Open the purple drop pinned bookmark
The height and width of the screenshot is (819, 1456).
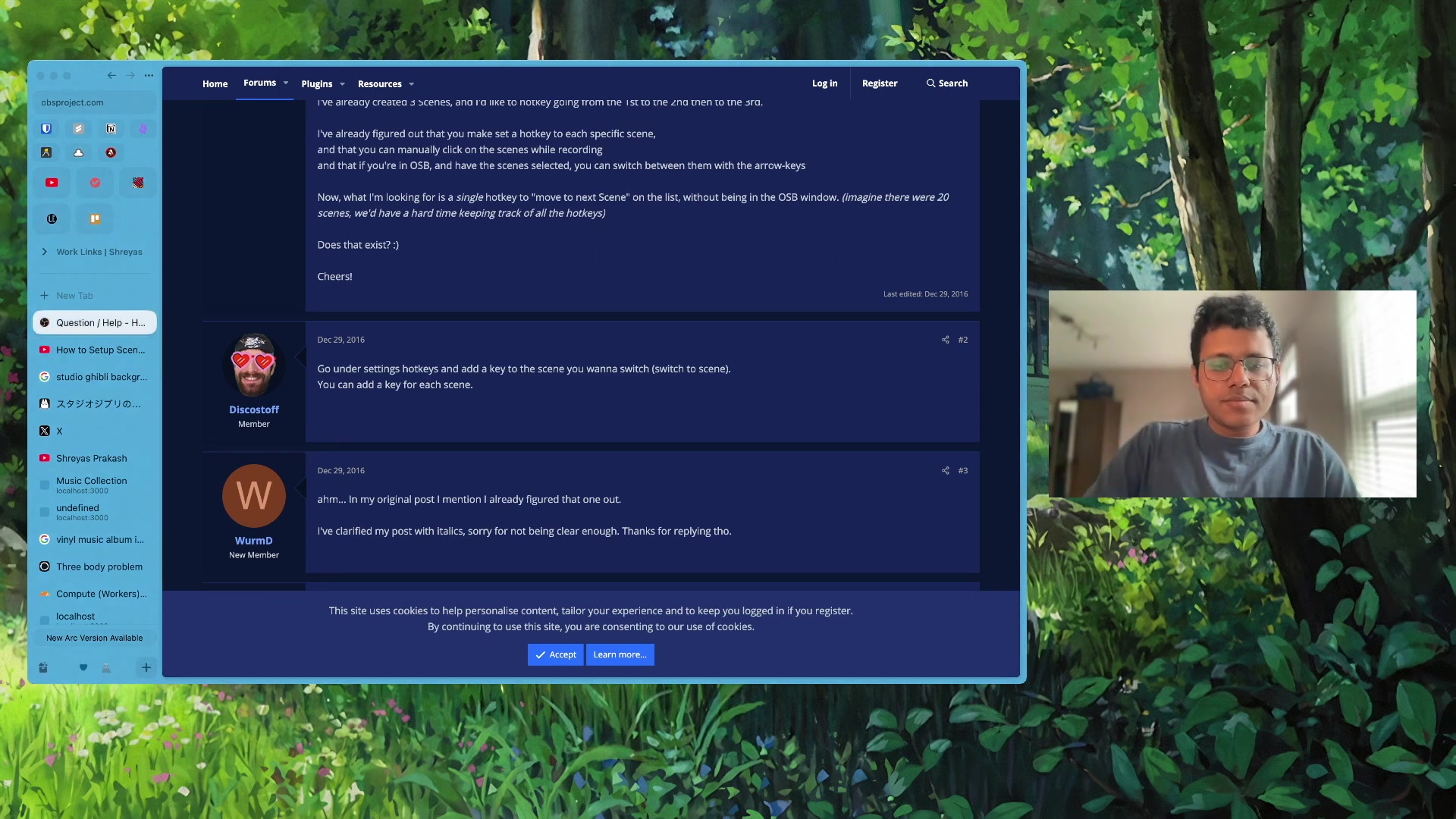(143, 129)
